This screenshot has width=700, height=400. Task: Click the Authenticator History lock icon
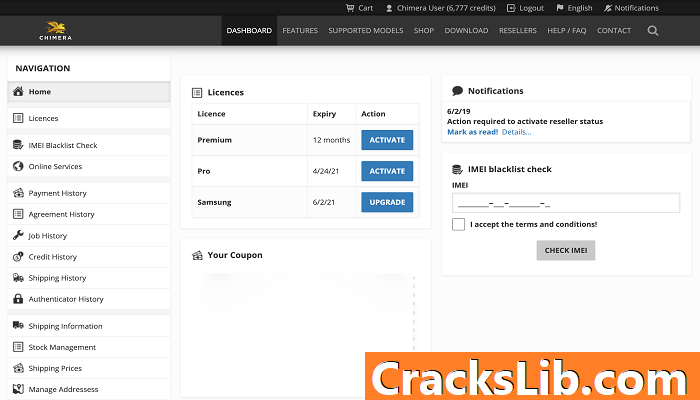tap(18, 299)
